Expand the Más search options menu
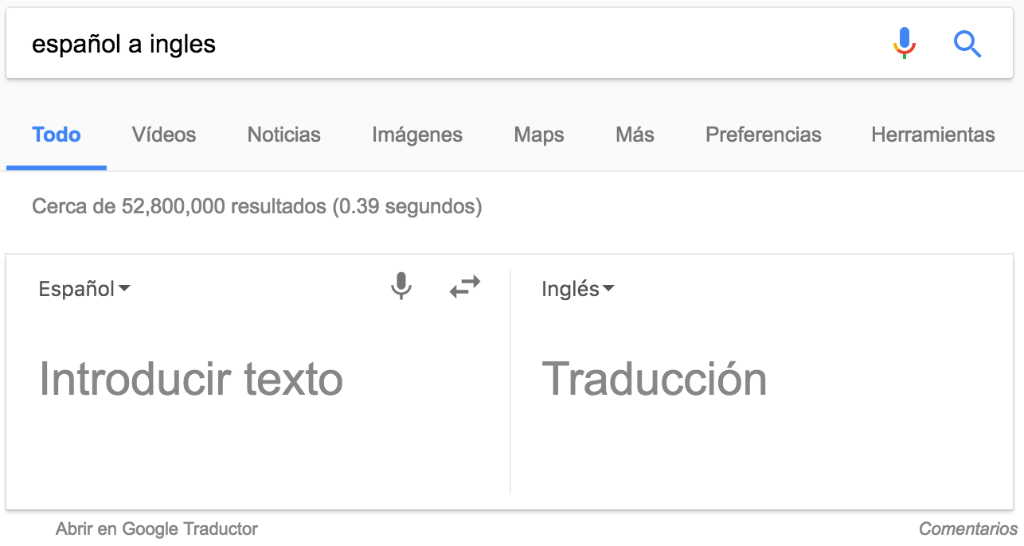 click(x=635, y=135)
